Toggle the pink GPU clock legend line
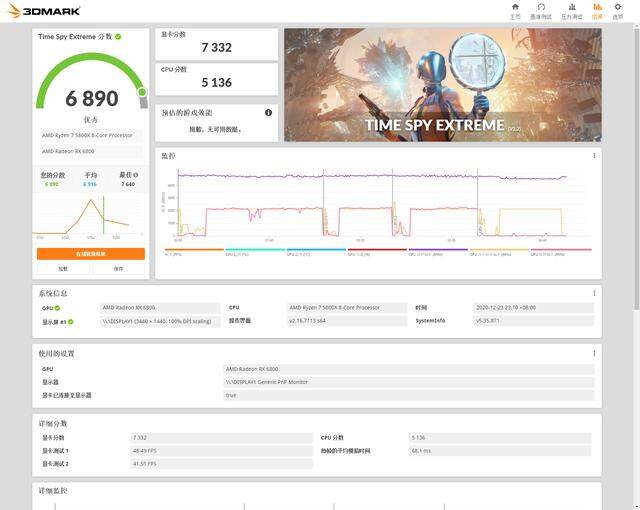 pyautogui.click(x=561, y=252)
